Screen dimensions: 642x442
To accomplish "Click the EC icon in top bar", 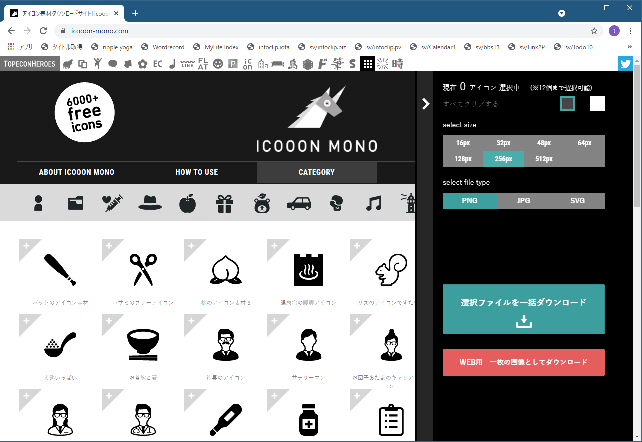I will point(158,64).
